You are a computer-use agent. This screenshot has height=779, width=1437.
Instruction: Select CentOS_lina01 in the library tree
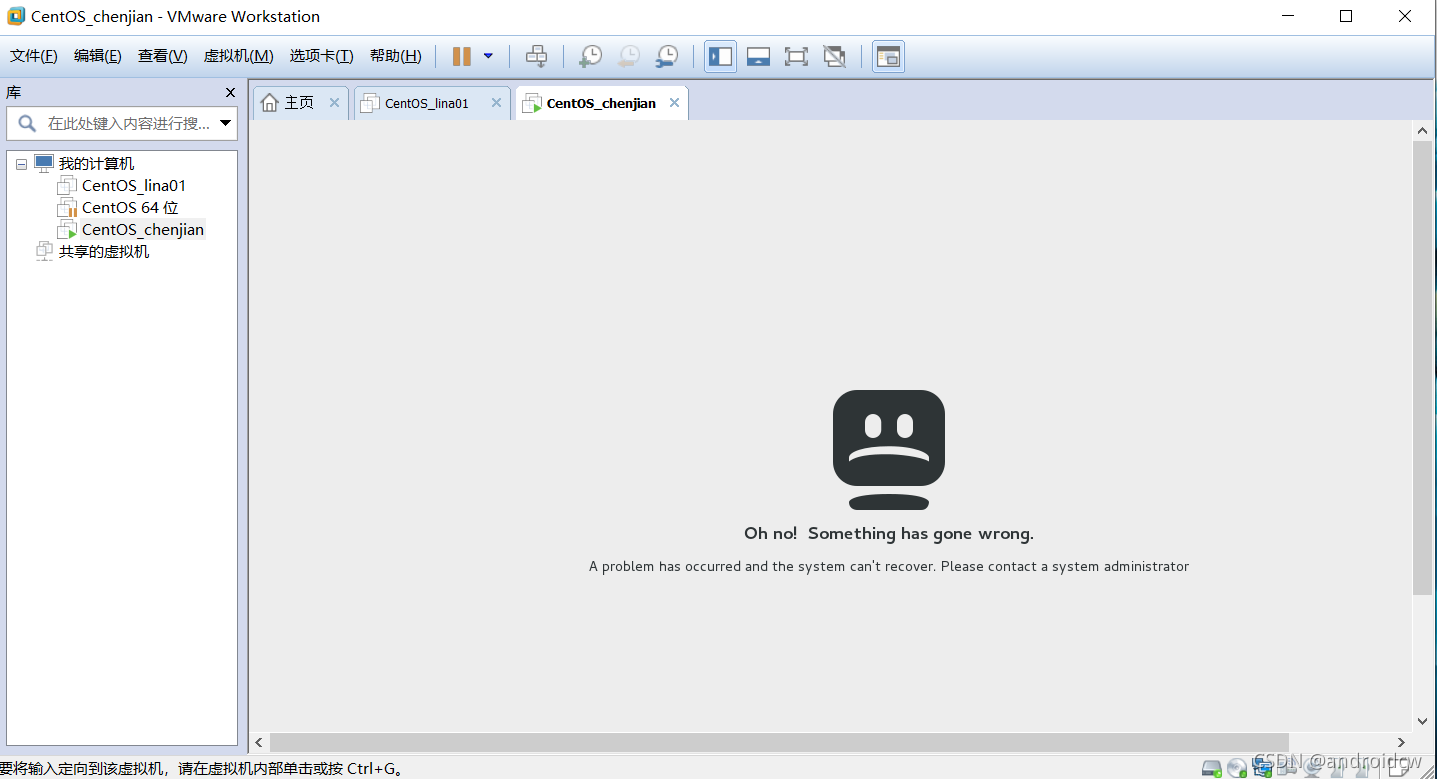tap(134, 186)
